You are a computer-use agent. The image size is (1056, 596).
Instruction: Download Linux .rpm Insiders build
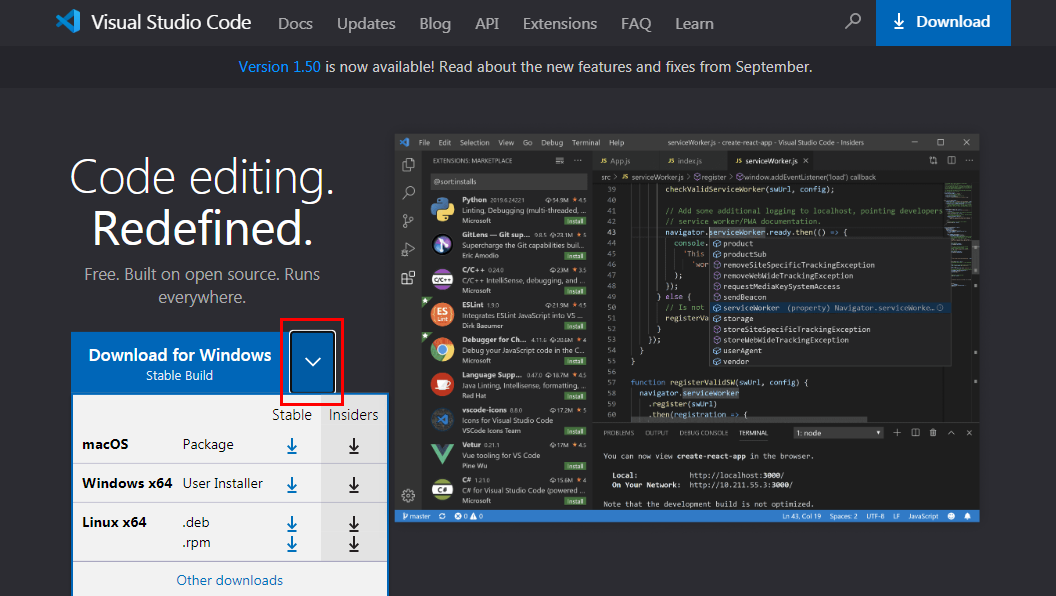[x=354, y=543]
